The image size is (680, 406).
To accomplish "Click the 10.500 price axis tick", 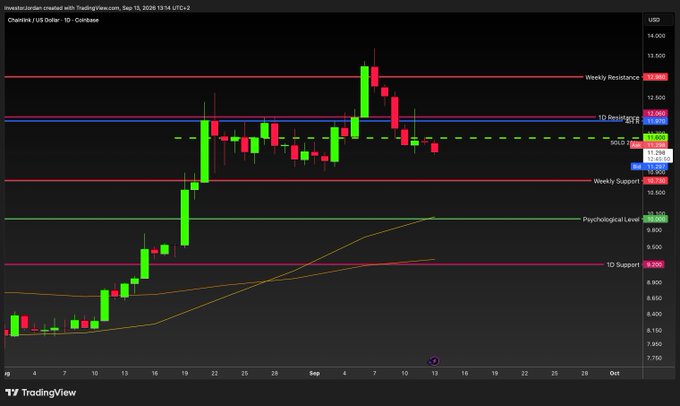I will click(x=656, y=193).
